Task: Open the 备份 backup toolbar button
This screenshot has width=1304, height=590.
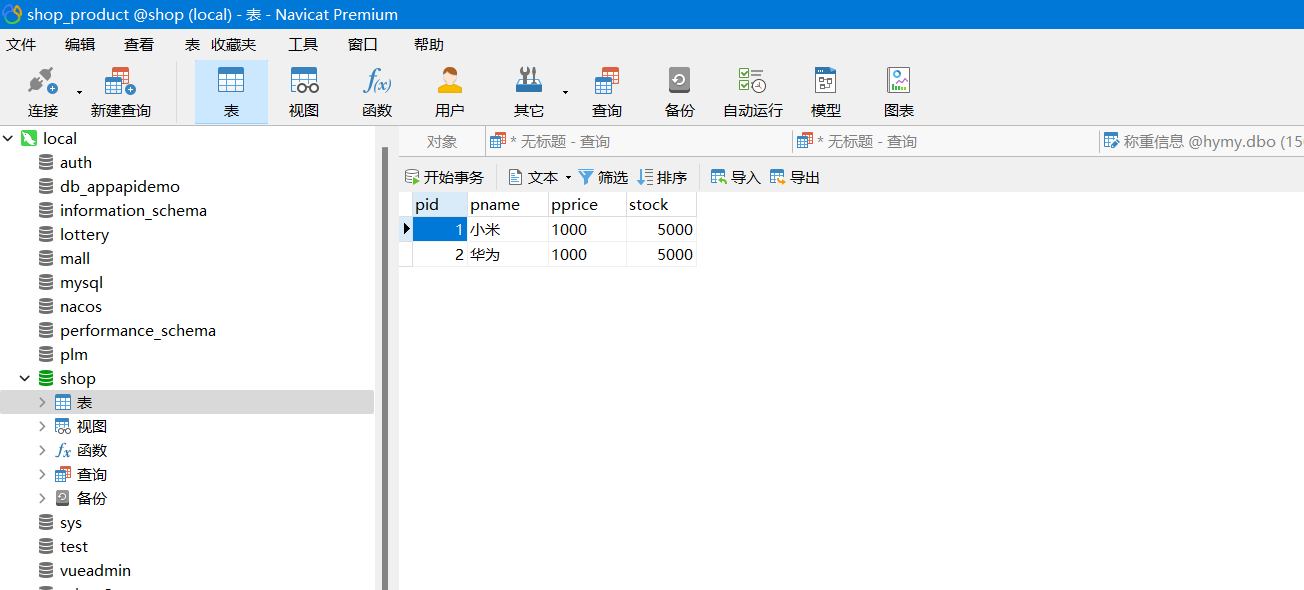Action: tap(680, 92)
